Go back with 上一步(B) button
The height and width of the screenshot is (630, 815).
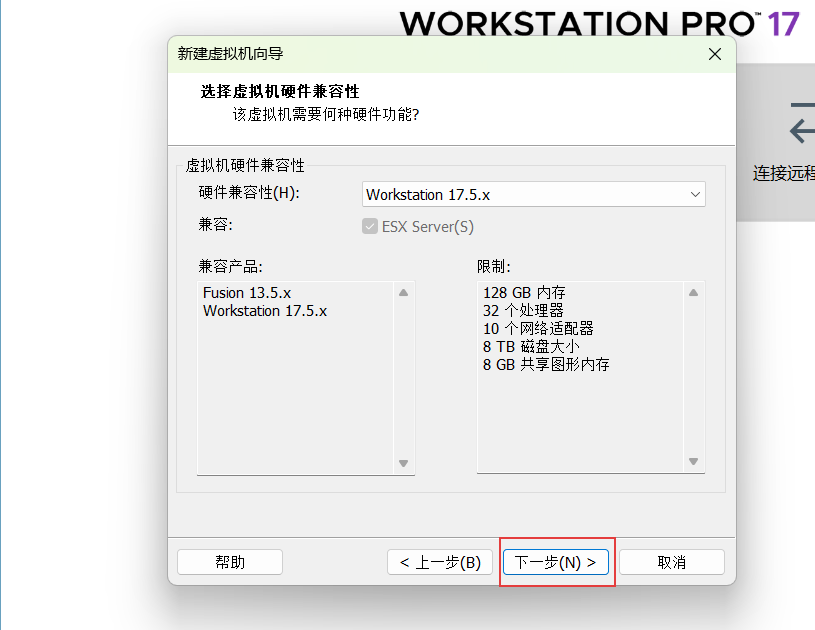click(x=440, y=562)
